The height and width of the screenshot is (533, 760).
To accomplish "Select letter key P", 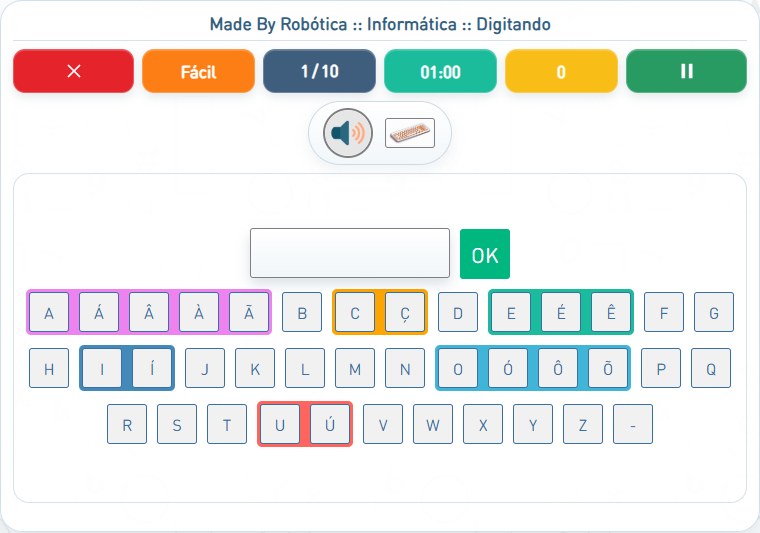I will (661, 368).
